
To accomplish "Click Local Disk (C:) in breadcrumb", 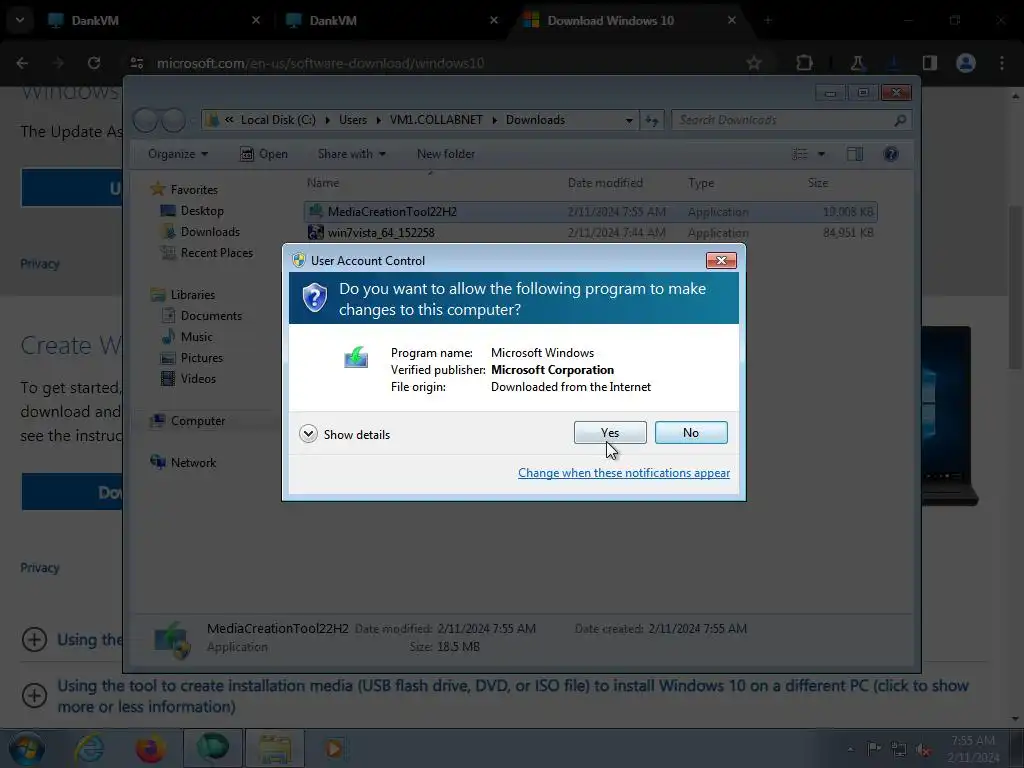I will click(x=278, y=120).
